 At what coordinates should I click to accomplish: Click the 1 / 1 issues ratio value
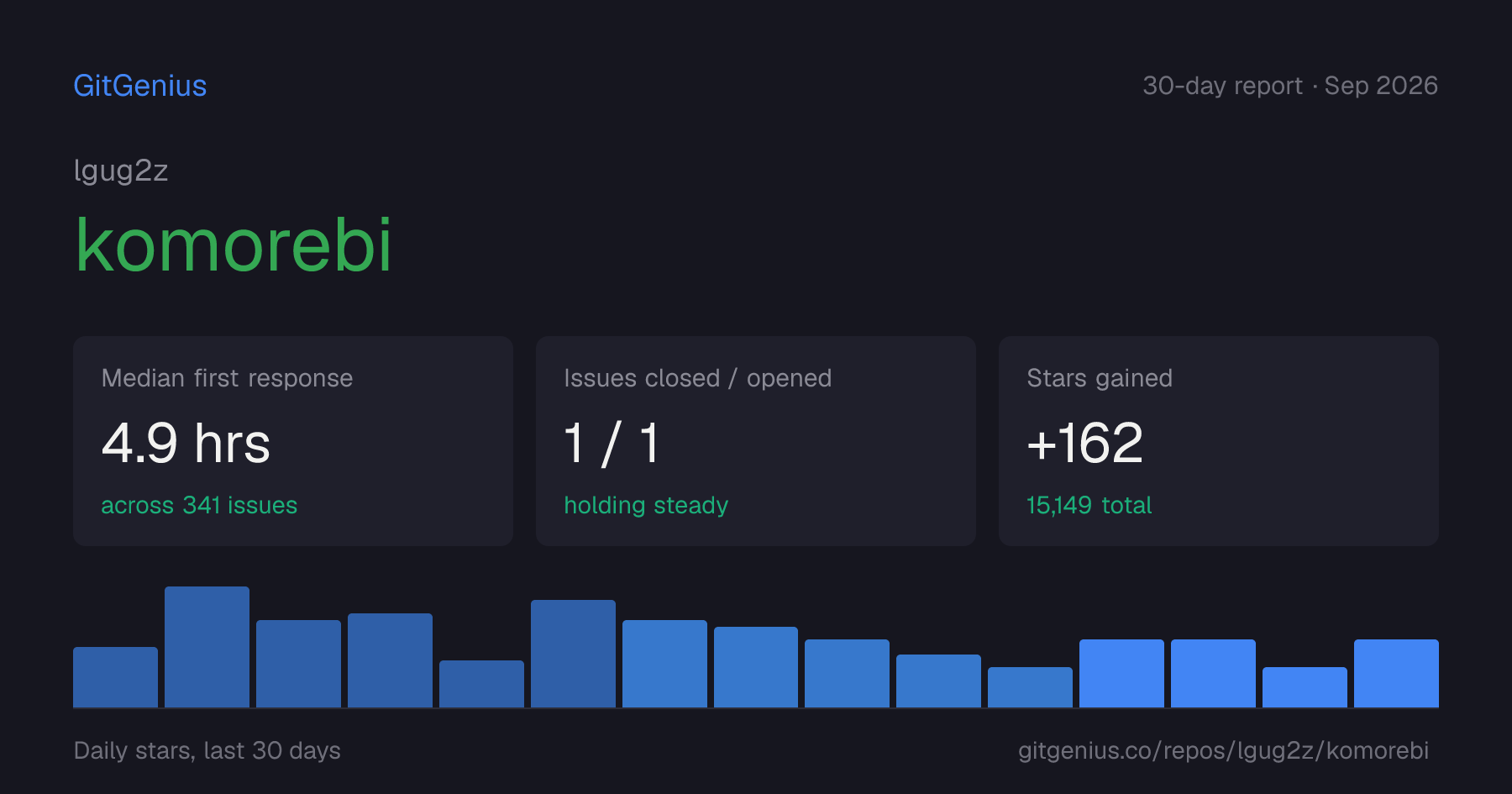(x=612, y=443)
